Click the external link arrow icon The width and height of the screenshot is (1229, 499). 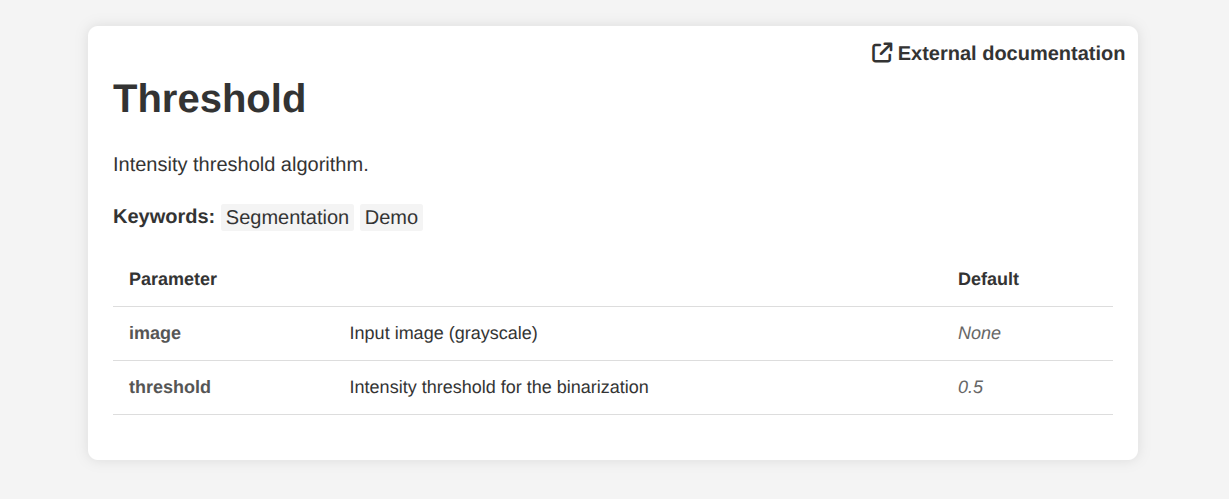pos(882,53)
